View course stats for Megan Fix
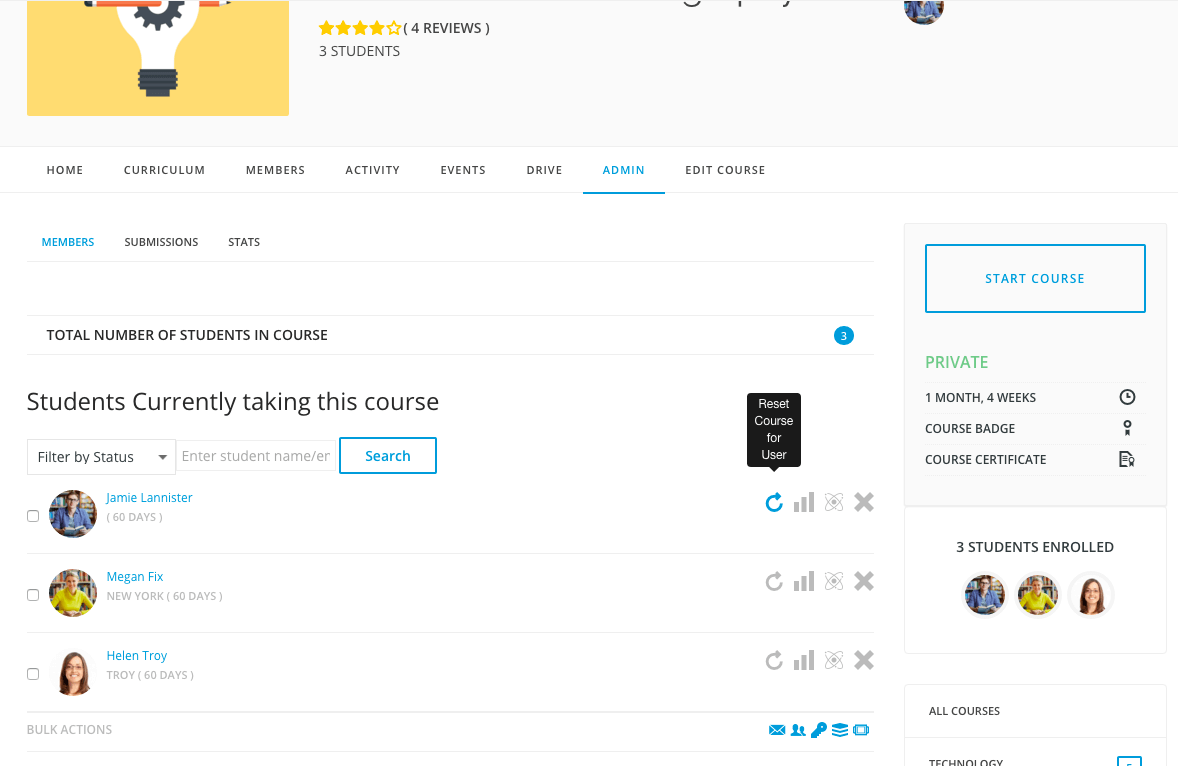This screenshot has width=1178, height=766. (x=804, y=581)
